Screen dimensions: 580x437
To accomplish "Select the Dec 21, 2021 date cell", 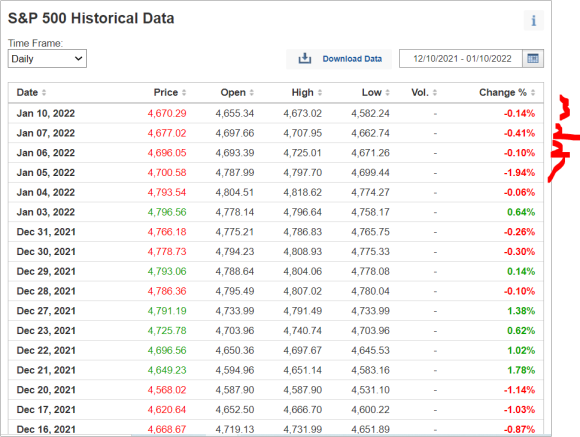I will click(46, 370).
